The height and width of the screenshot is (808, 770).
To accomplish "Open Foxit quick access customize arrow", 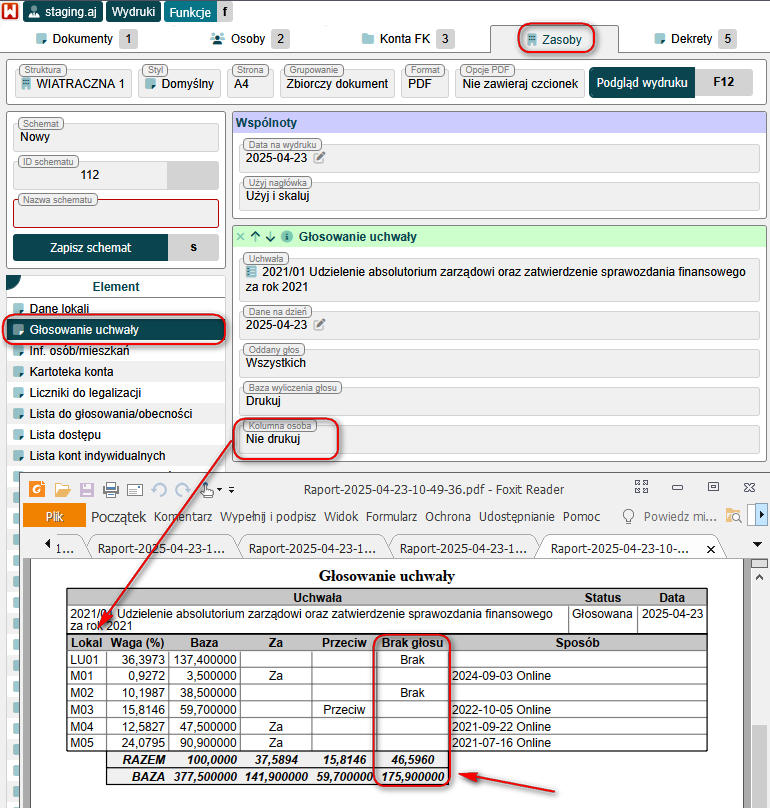I will pos(232,490).
